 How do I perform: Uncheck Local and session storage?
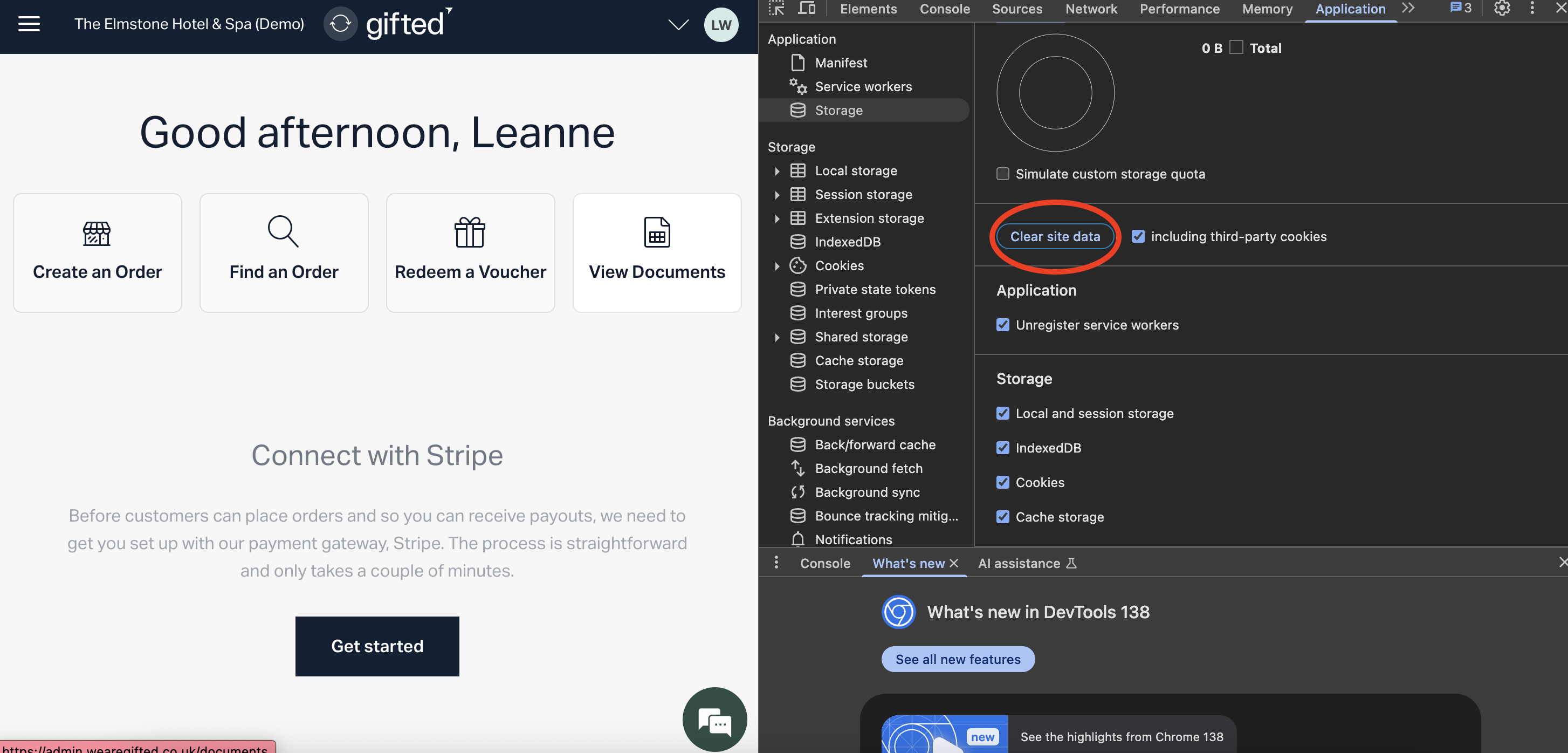pos(1002,413)
